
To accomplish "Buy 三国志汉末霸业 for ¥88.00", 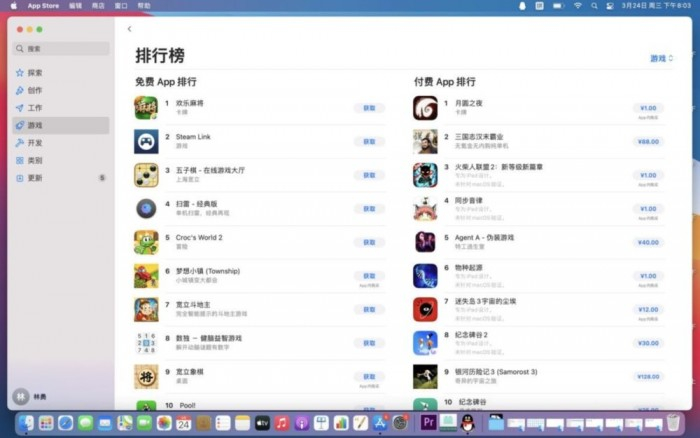I will (648, 142).
